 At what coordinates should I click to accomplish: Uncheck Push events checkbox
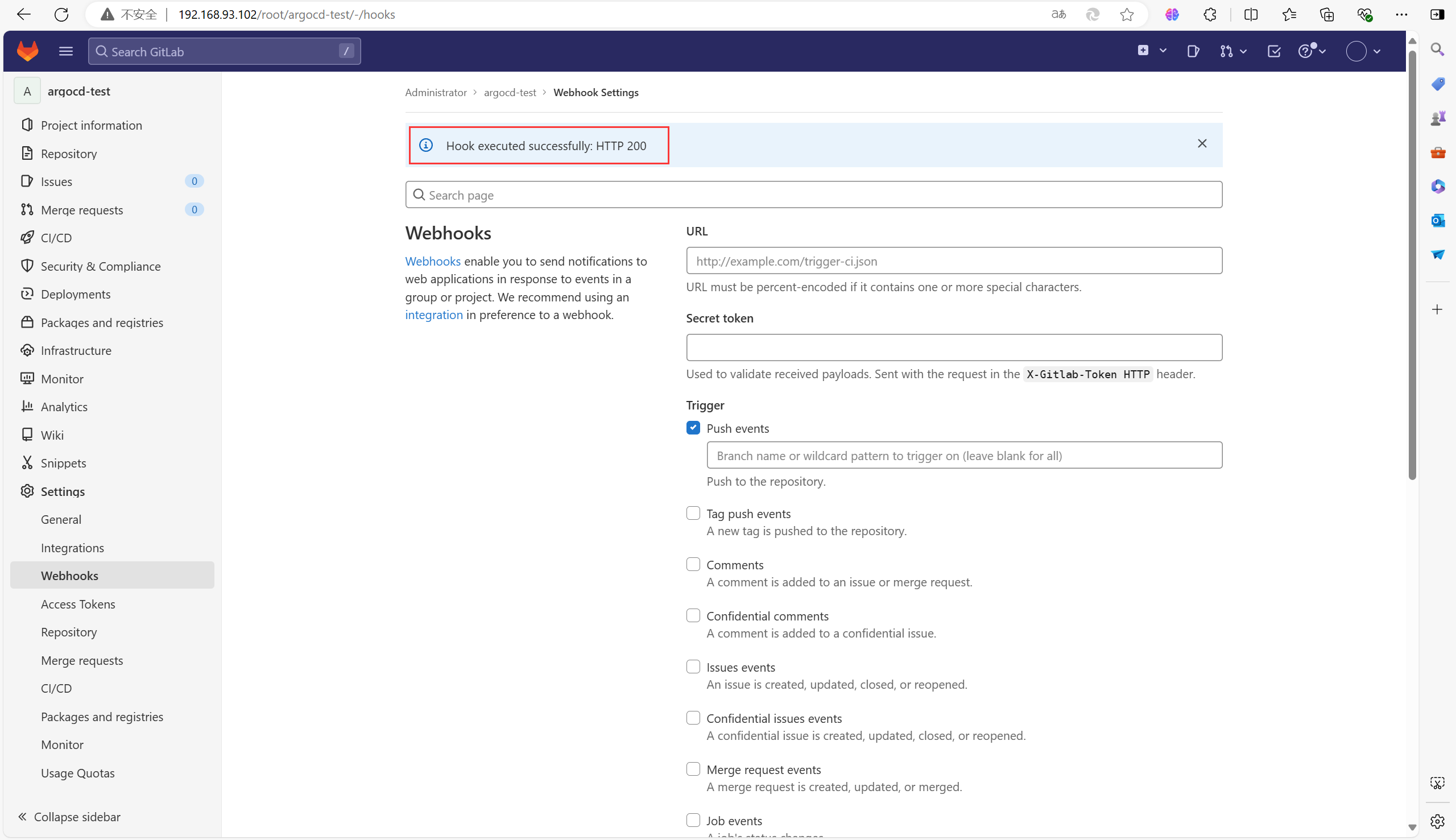693,428
